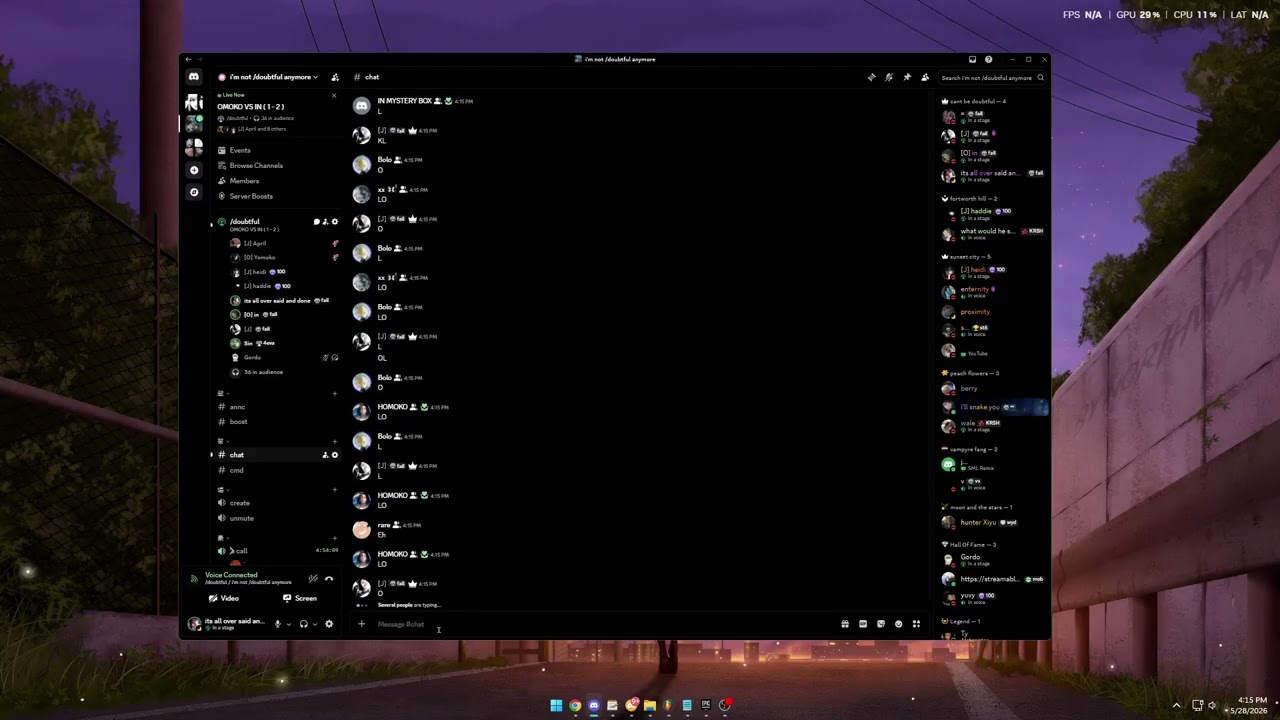Click Windows Start button on taskbar
The width and height of the screenshot is (1280, 720).
556,705
